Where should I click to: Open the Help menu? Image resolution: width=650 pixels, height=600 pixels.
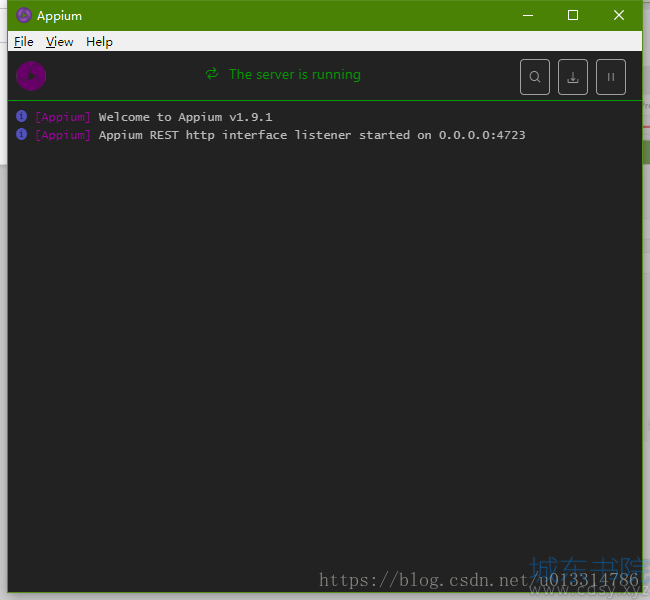[99, 41]
